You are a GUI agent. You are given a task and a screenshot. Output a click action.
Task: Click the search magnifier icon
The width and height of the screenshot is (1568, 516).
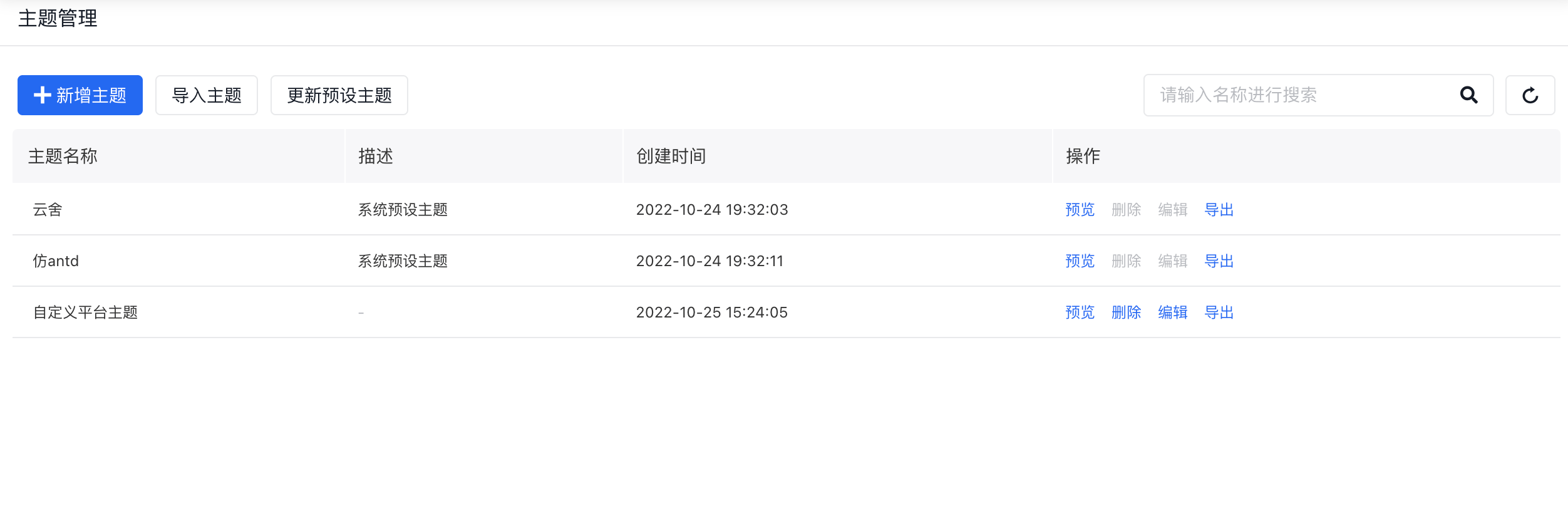click(1468, 95)
